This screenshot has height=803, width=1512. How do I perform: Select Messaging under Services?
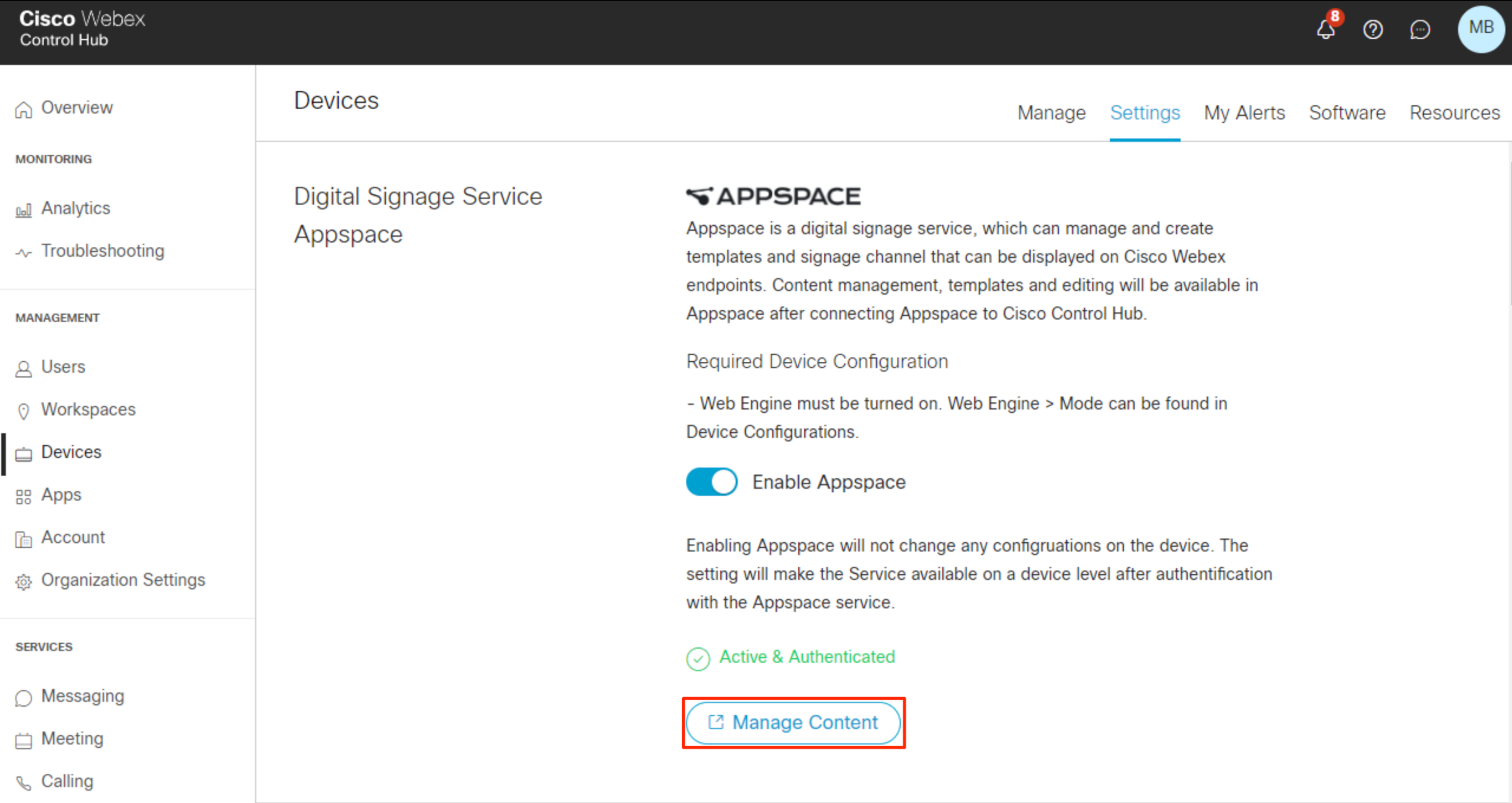tap(83, 696)
